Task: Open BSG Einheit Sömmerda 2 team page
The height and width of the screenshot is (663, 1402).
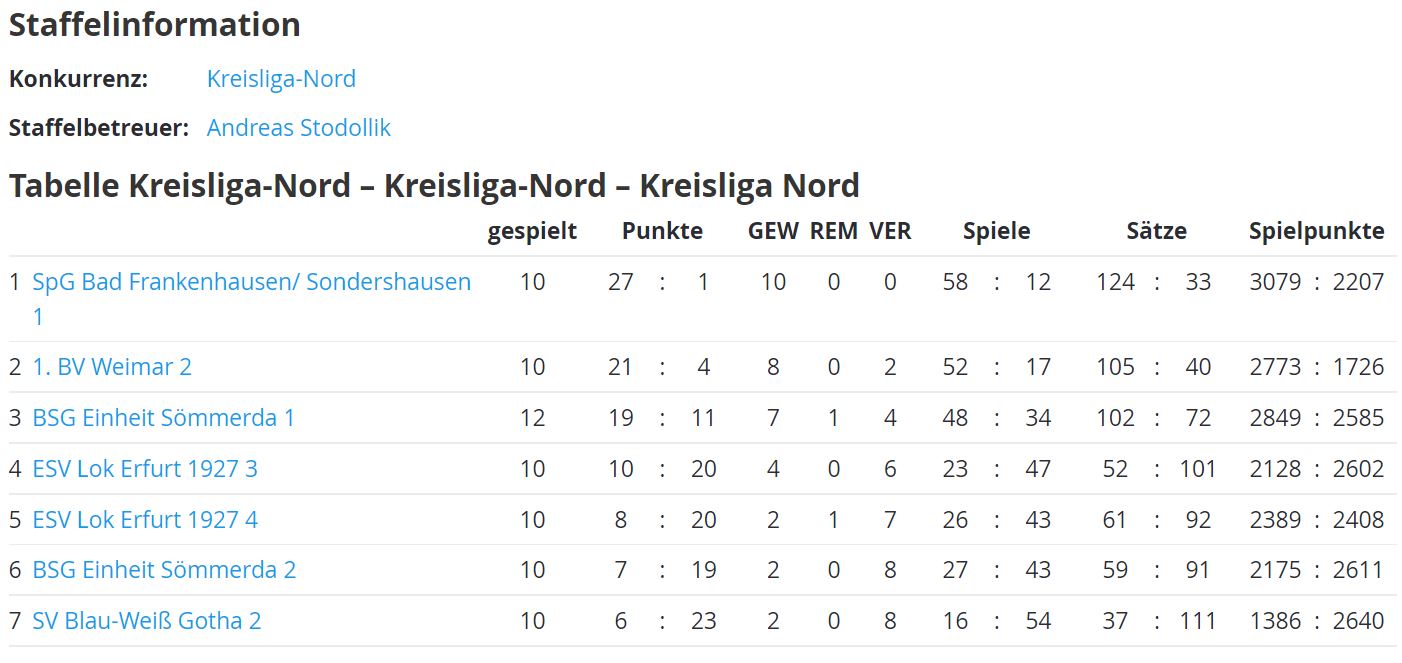Action: 165,570
